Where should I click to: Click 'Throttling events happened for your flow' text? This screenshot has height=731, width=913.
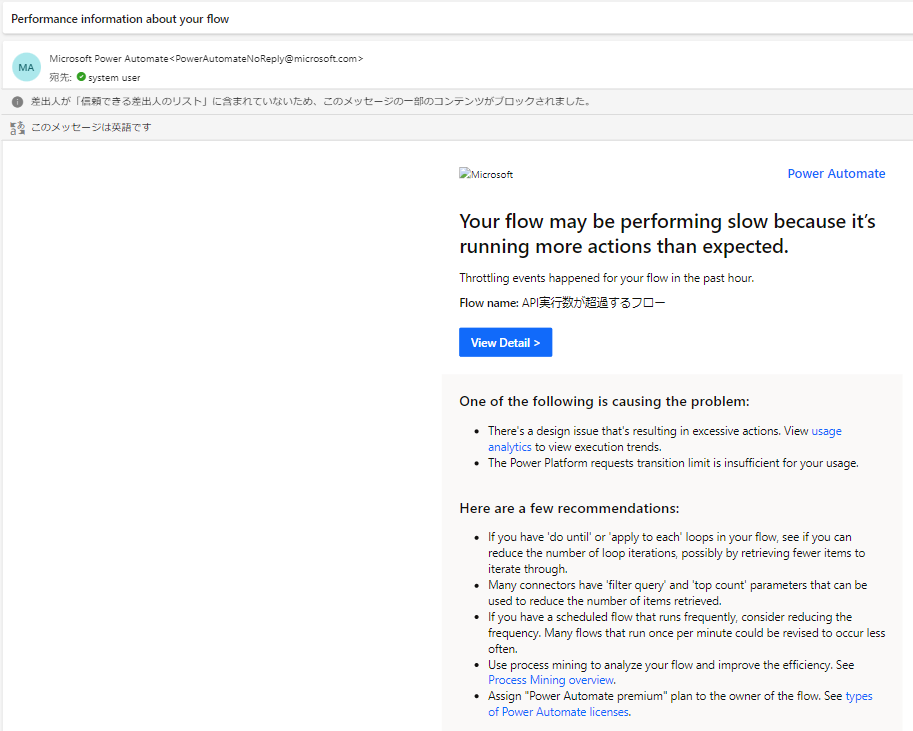606,278
